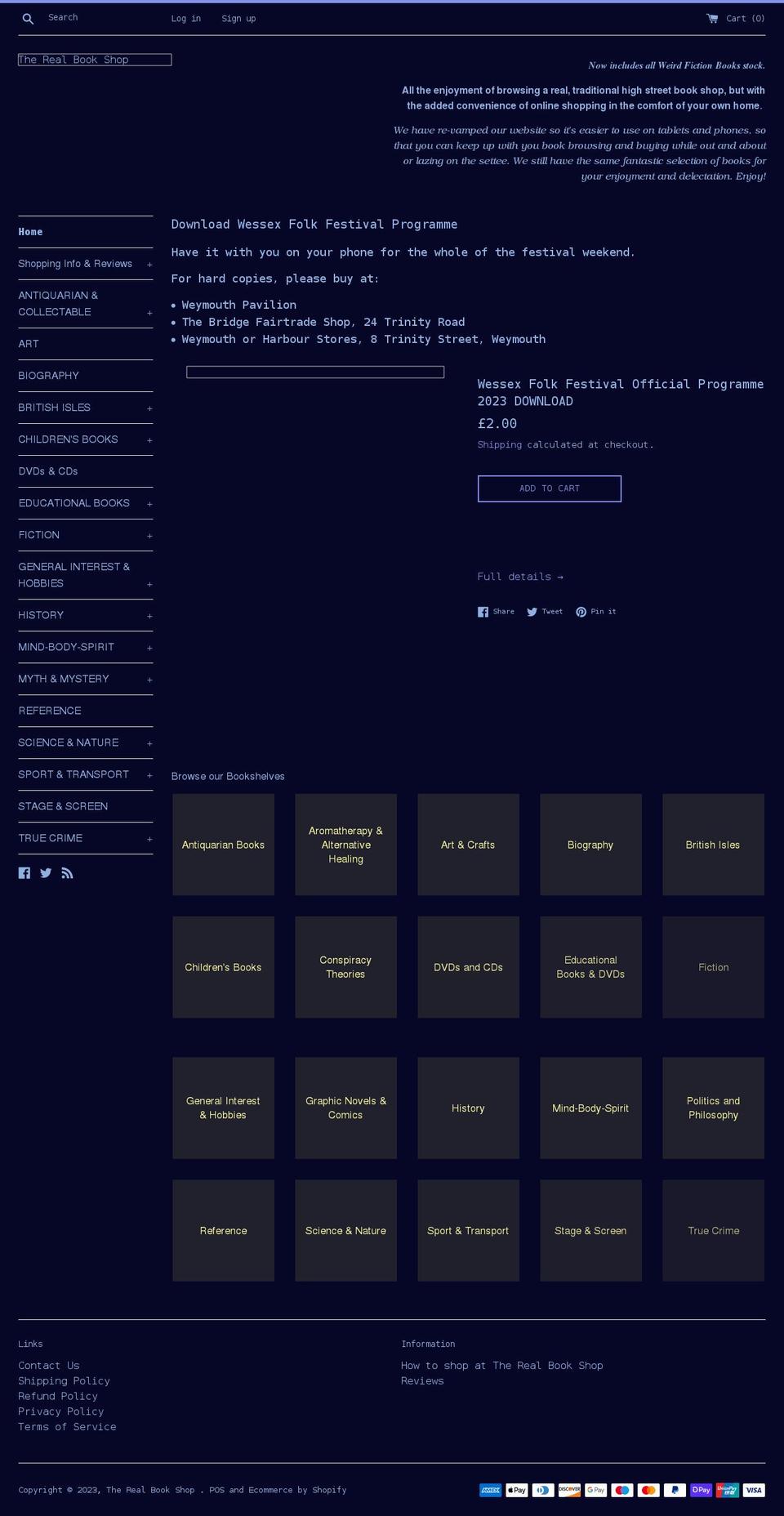784x1516 pixels.
Task: Open Refund Policy footer link
Action: click(58, 1396)
